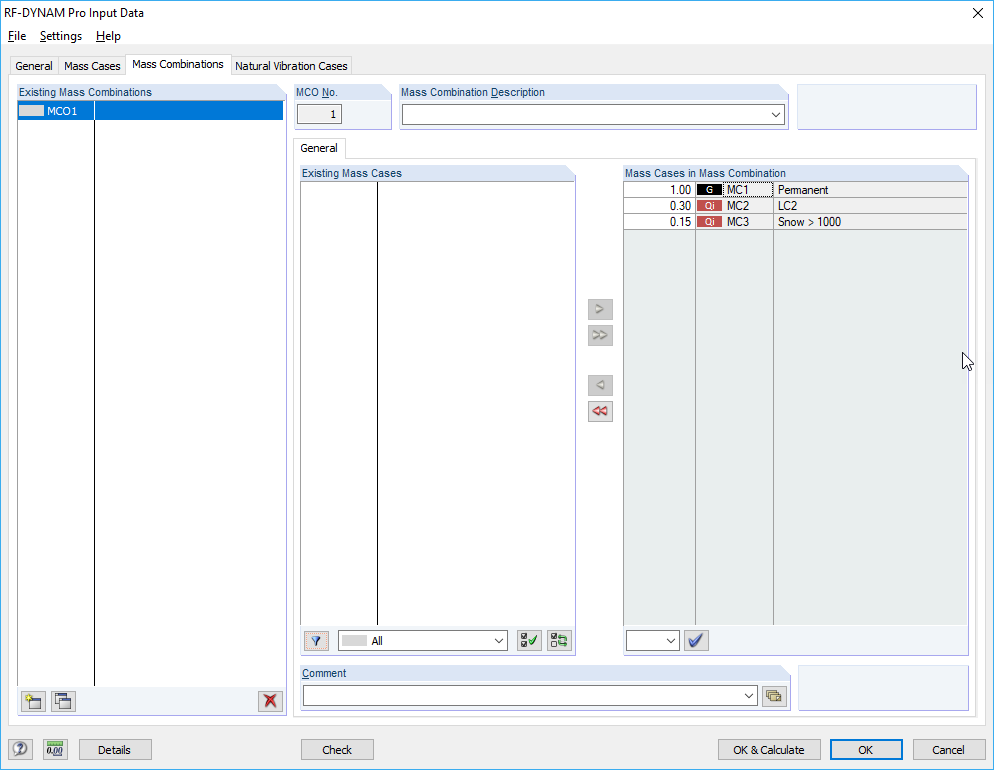Image resolution: width=994 pixels, height=770 pixels.
Task: Open the Mass Combination Description dropdown
Action: 775,114
